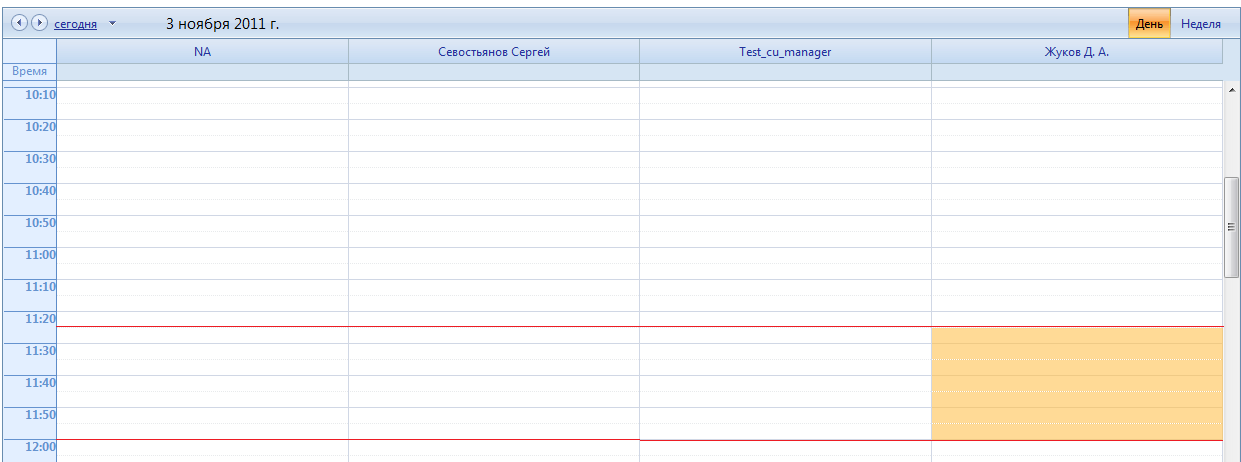This screenshot has height=462, width=1241.
Task: Click the 11:20 time label
Action: tap(41, 319)
